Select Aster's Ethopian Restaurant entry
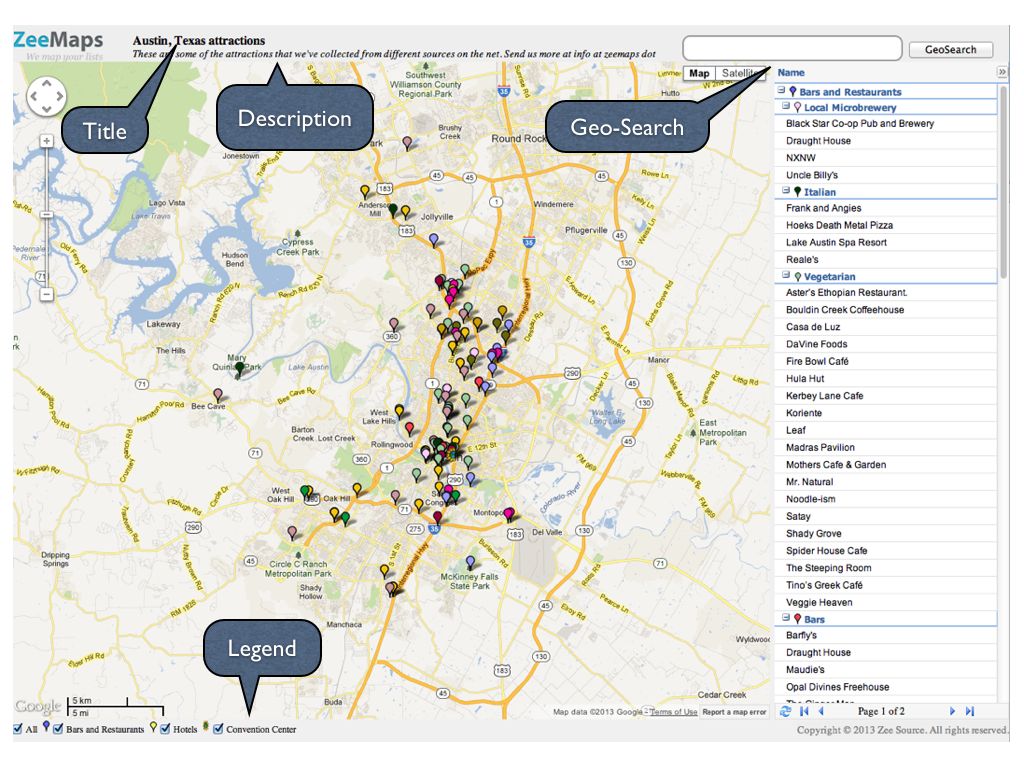Viewport: 1024px width, 768px height. pos(886,293)
